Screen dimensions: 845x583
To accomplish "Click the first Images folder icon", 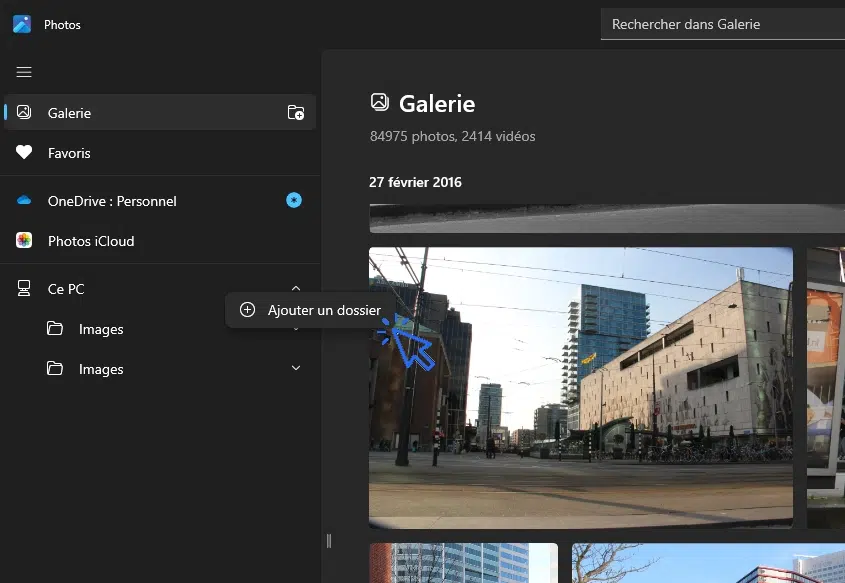I will [x=56, y=329].
